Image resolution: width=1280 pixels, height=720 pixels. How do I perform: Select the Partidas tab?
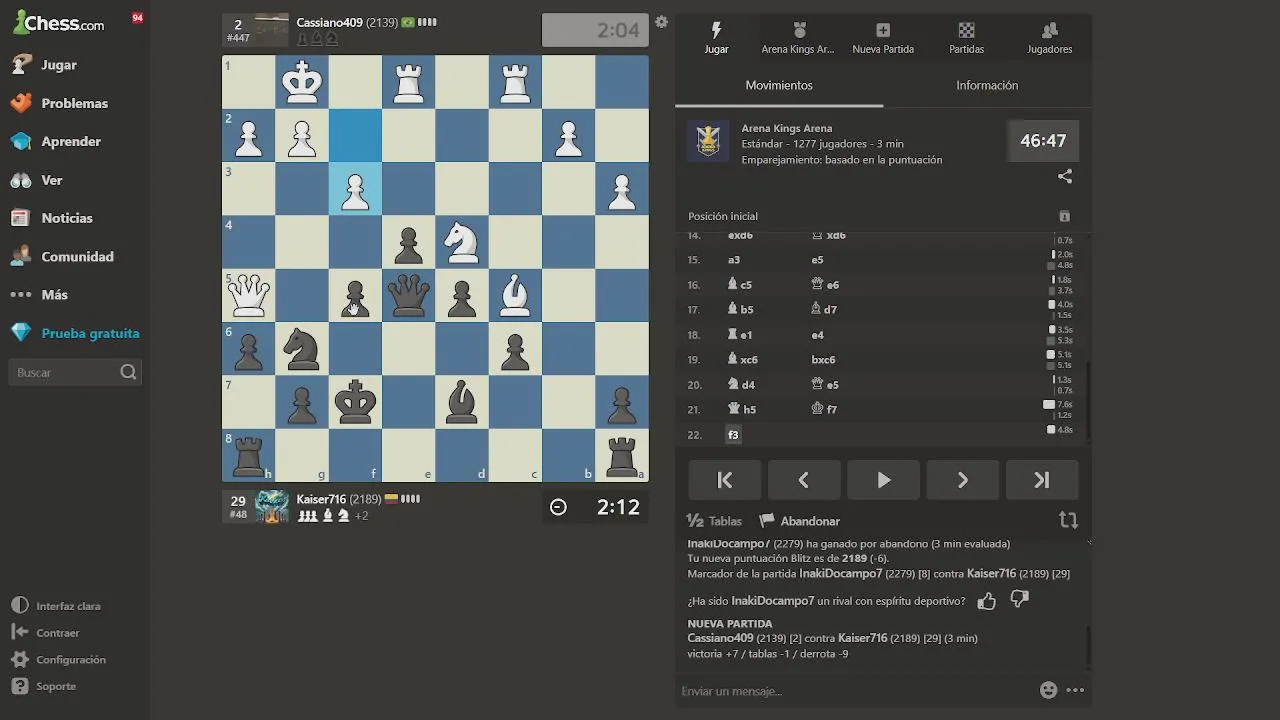pyautogui.click(x=966, y=38)
